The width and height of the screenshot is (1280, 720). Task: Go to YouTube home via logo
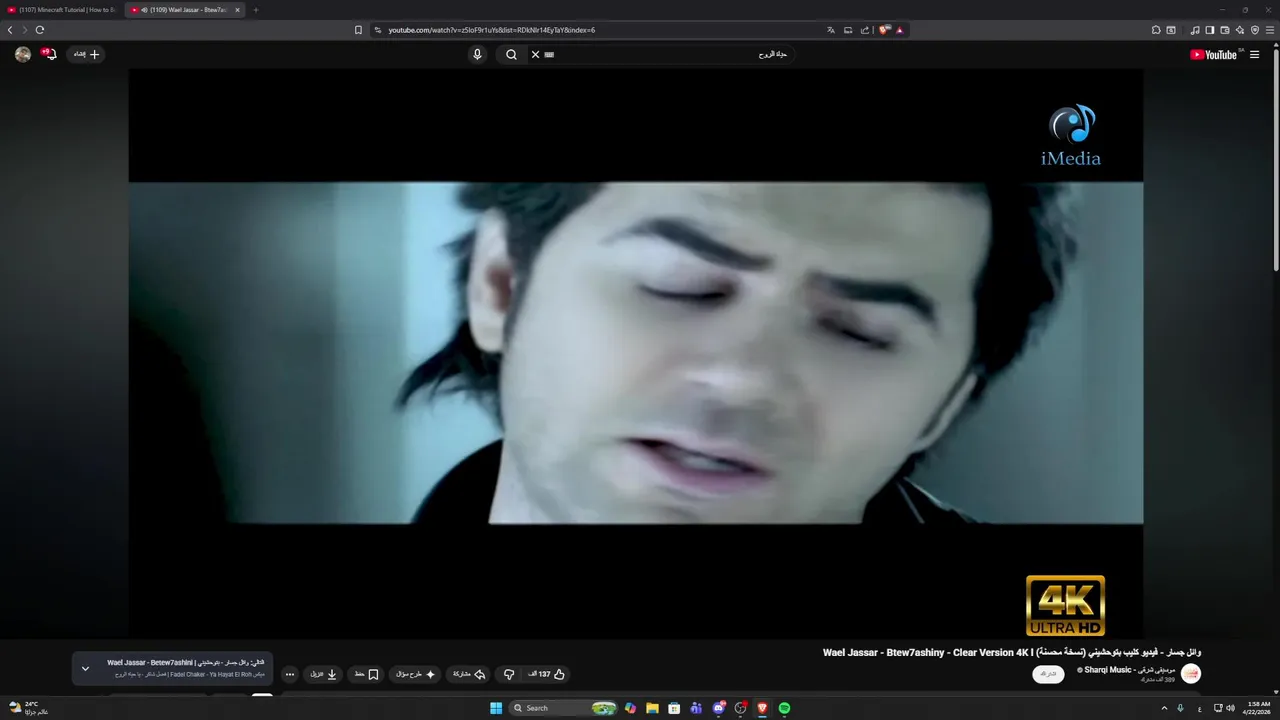1214,55
